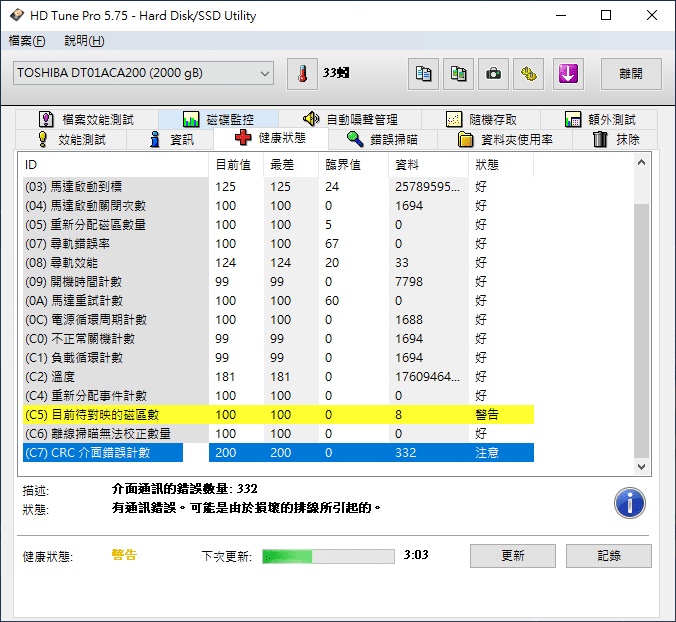Select row (C6) 離線掃瞄無法校正數量
Viewport: 676px width, 622px height.
pyautogui.click(x=279, y=433)
